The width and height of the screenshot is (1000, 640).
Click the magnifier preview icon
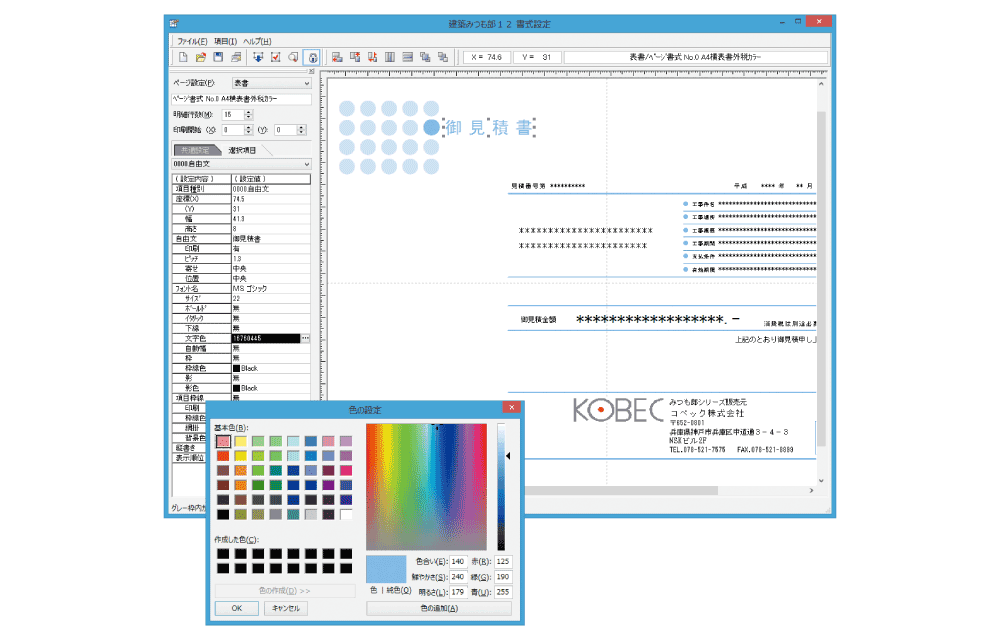coord(293,57)
